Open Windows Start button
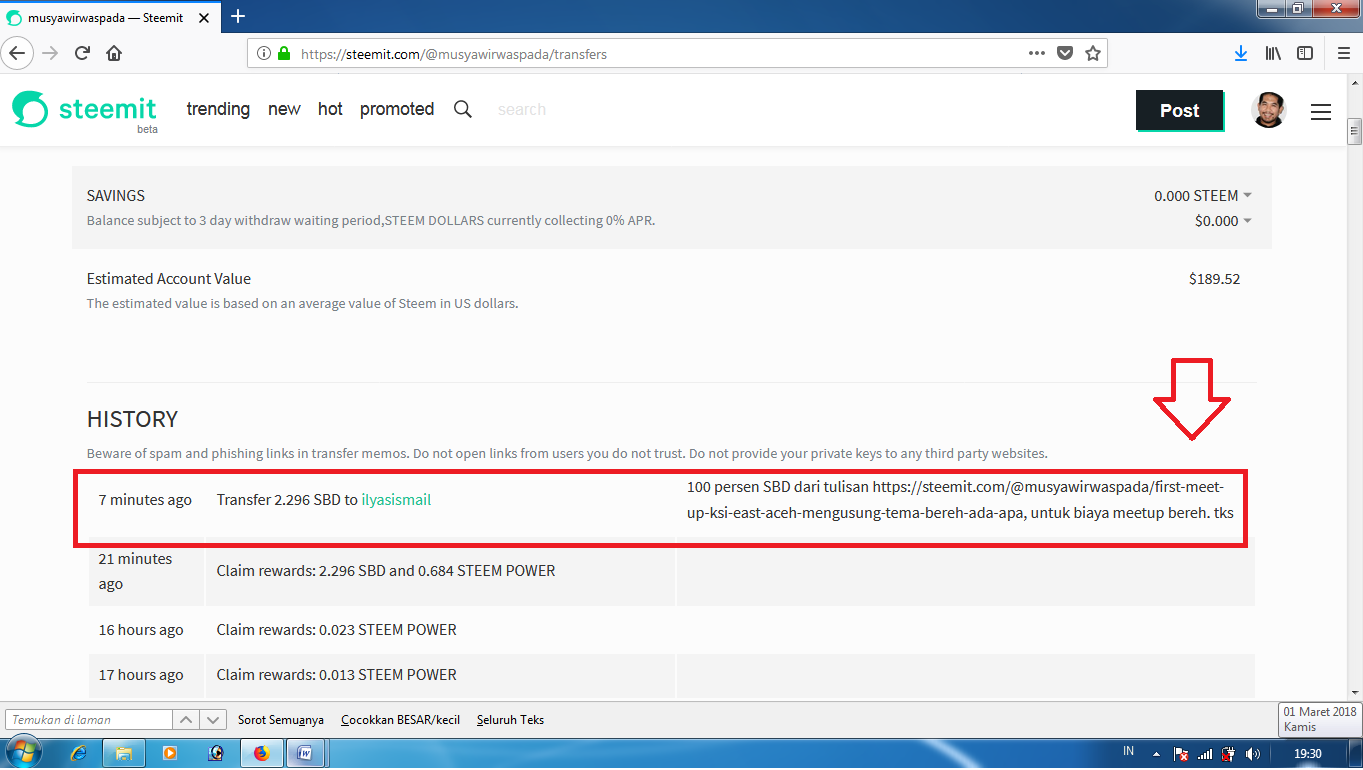Viewport: 1363px width, 770px height. pyautogui.click(x=23, y=752)
